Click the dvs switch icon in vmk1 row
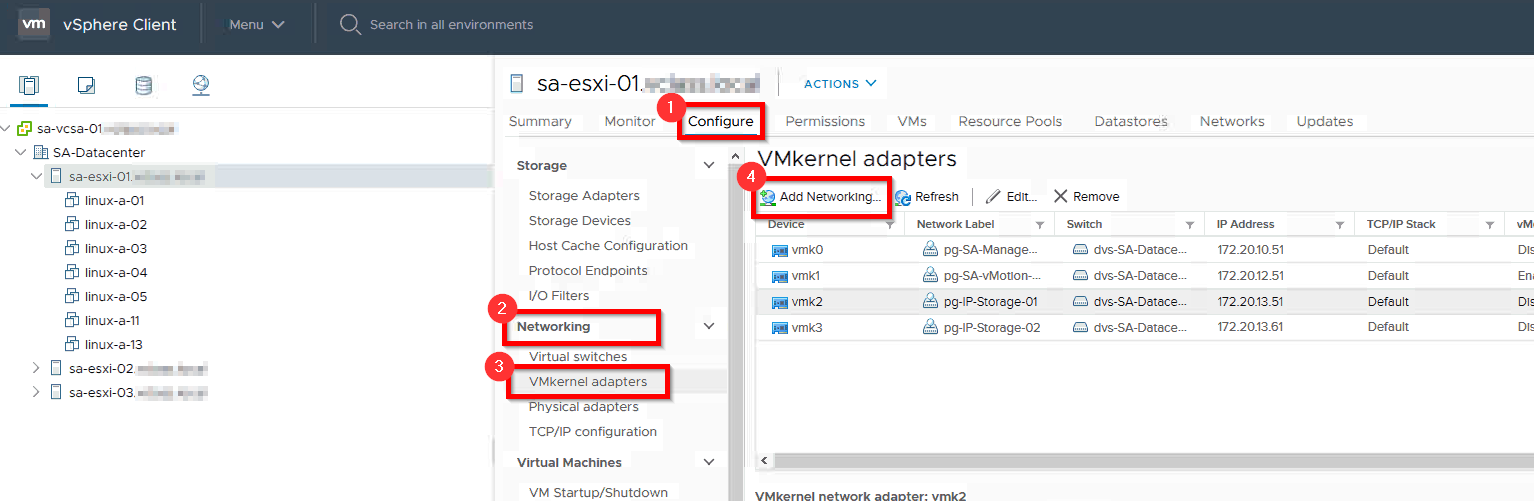This screenshot has width=1534, height=501. click(x=1080, y=276)
